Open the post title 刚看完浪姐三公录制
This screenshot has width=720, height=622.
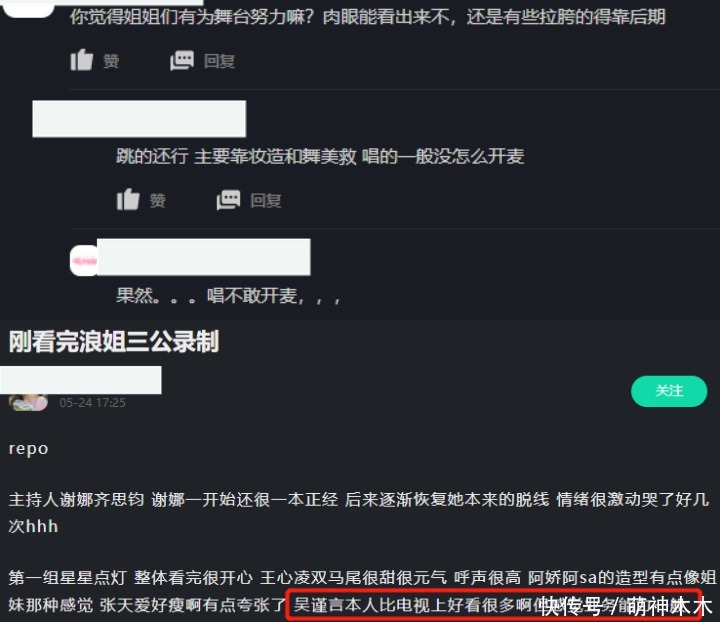click(114, 342)
